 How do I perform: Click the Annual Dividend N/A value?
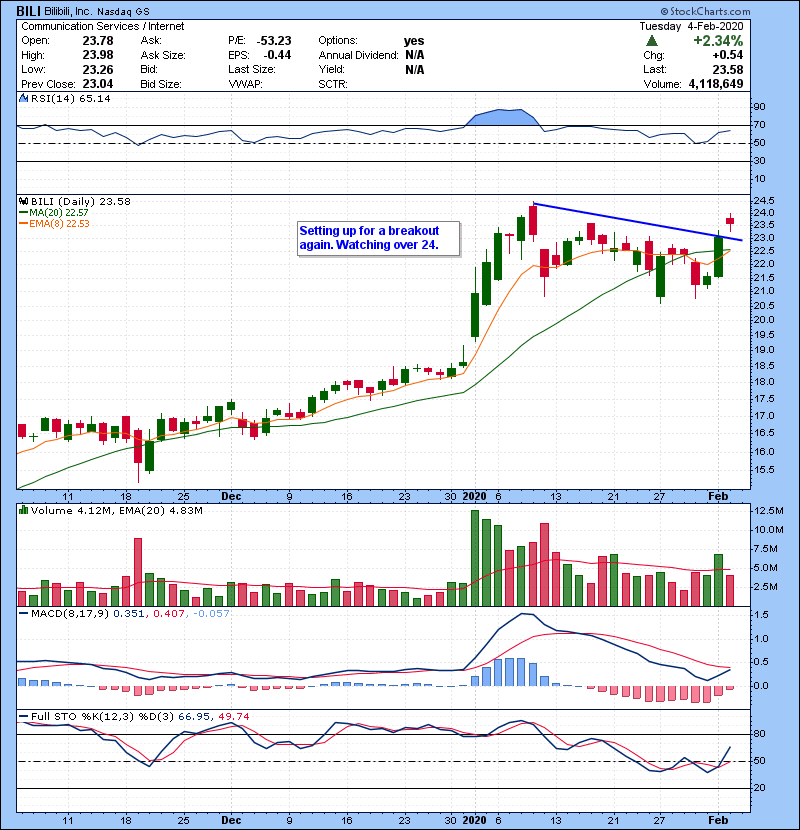[x=415, y=55]
